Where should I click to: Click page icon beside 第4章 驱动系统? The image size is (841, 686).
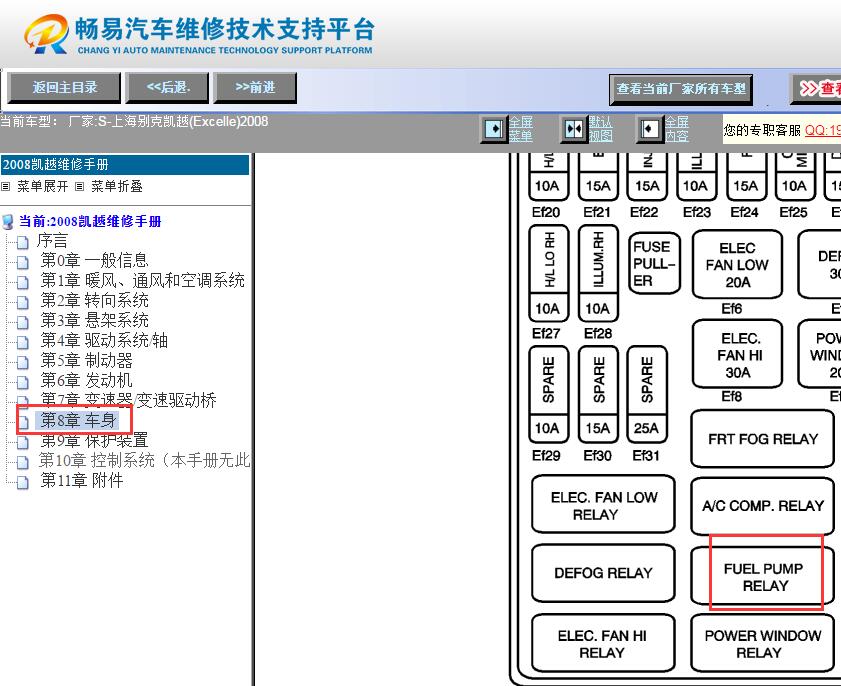23,342
